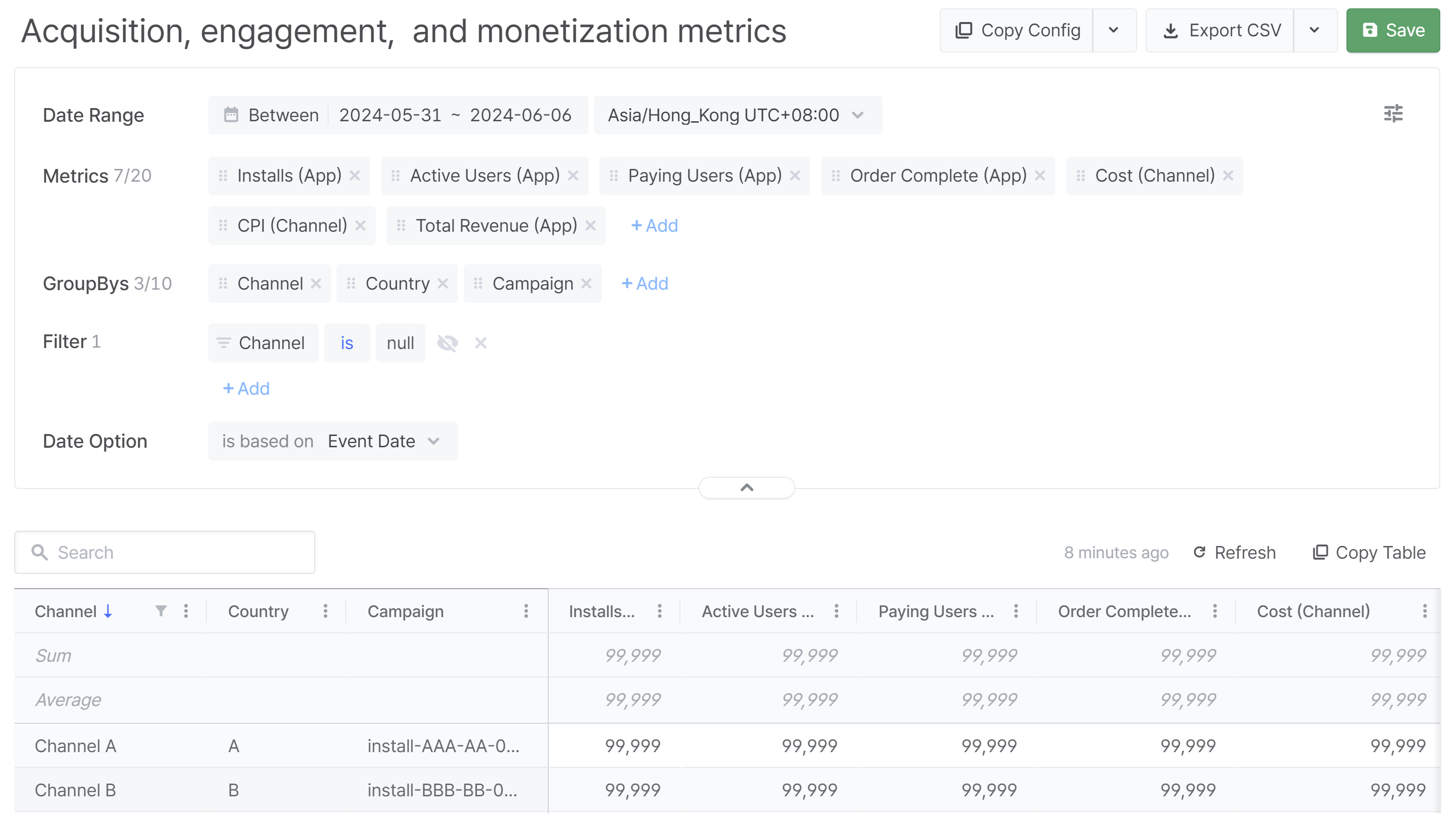The width and height of the screenshot is (1456, 814).
Task: Delete the Channel is null filter
Action: click(480, 343)
